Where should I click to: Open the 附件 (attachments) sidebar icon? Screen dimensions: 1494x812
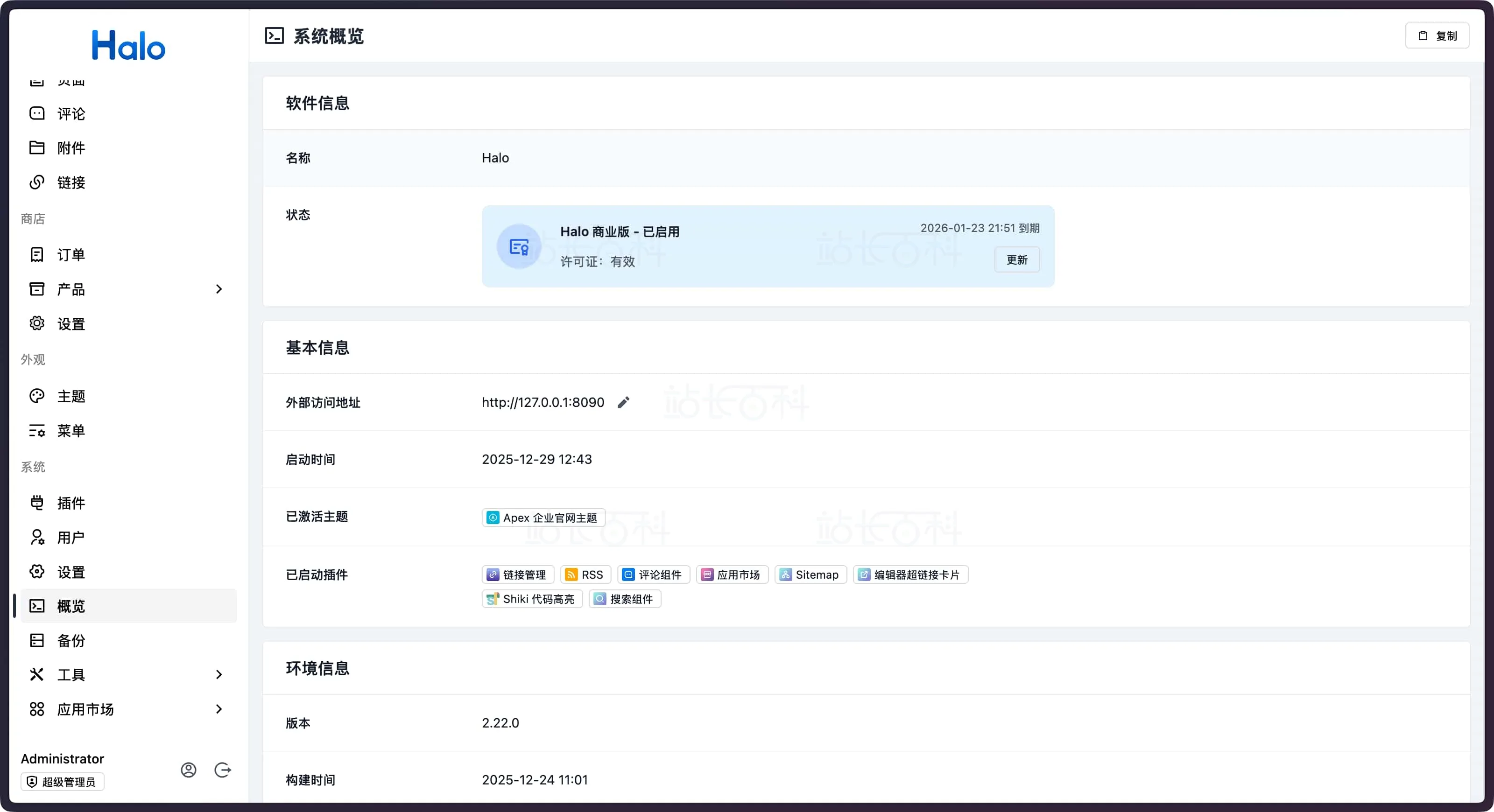[x=36, y=148]
